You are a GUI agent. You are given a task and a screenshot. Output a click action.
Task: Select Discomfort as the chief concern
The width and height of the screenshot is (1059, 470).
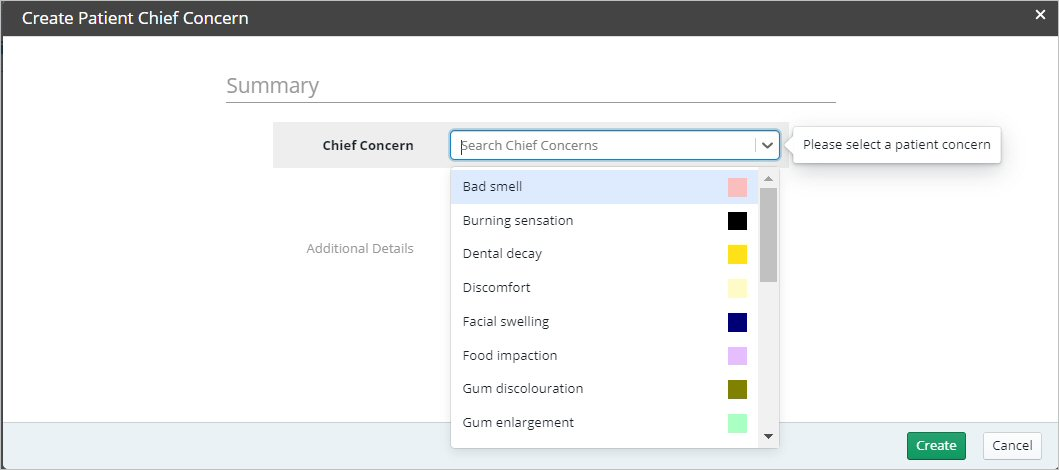[604, 288]
